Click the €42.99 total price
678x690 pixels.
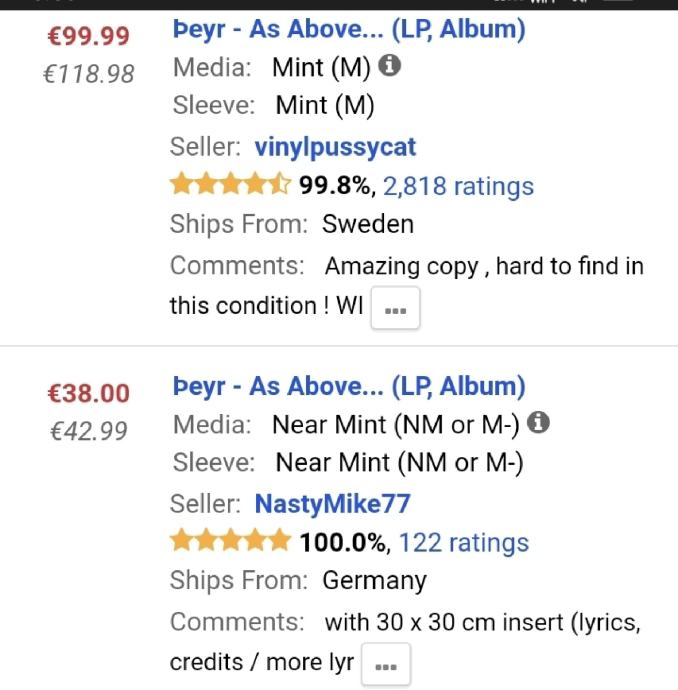89,431
